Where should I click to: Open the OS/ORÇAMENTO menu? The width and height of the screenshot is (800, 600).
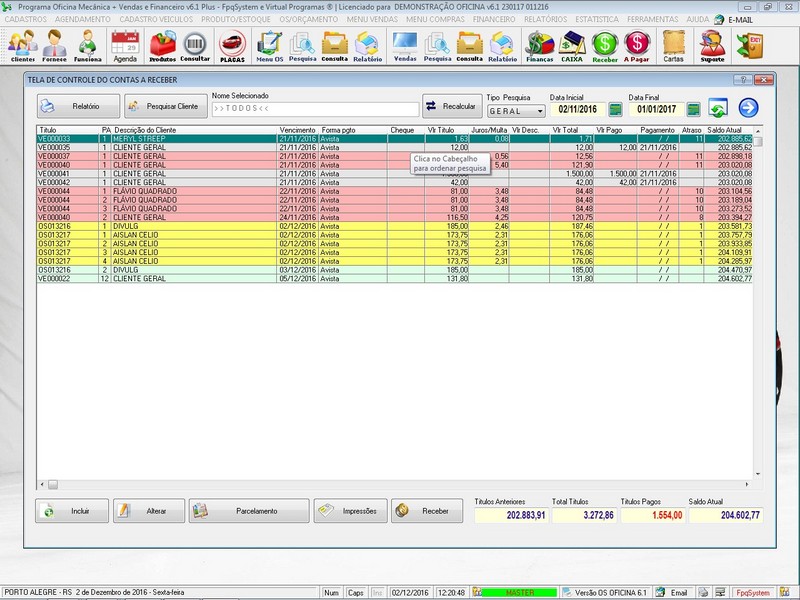309,19
